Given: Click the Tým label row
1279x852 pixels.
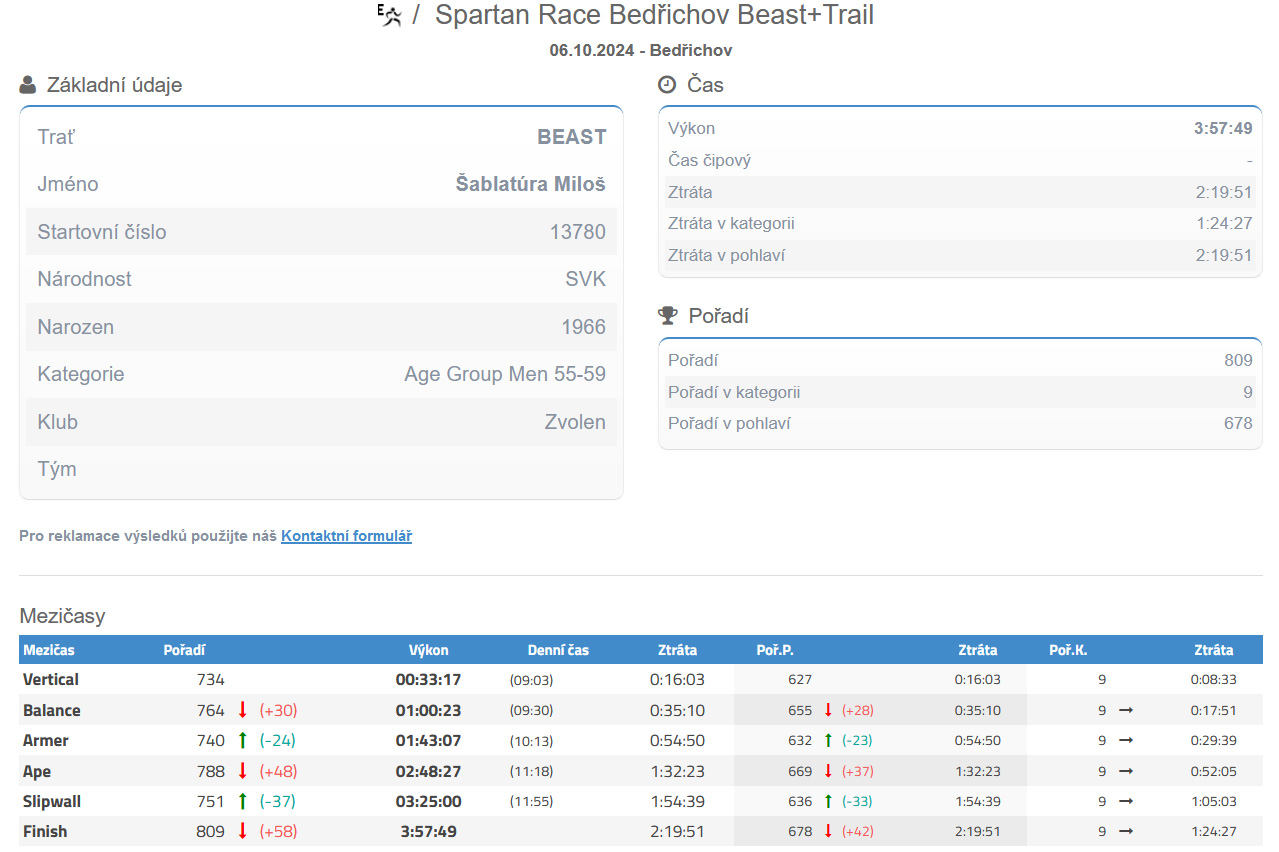Looking at the screenshot, I should [321, 469].
